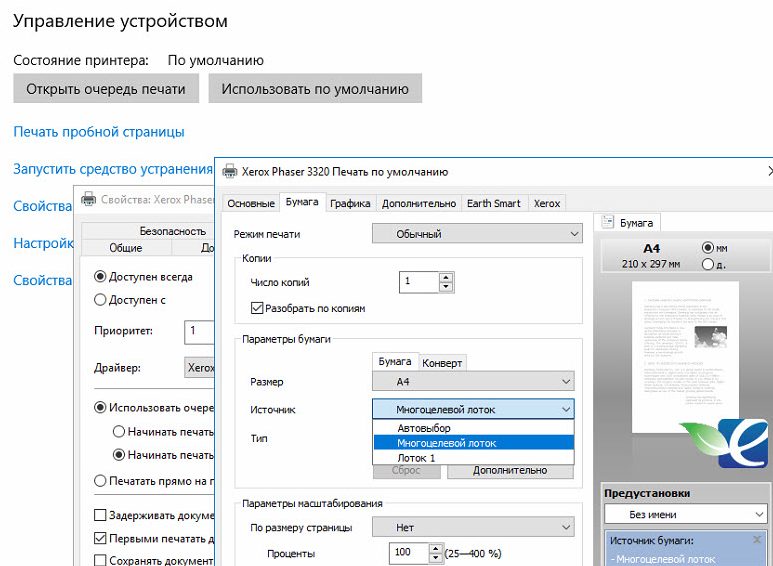This screenshot has width=773, height=566.
Task: Switch to Графика tab
Action: (350, 203)
